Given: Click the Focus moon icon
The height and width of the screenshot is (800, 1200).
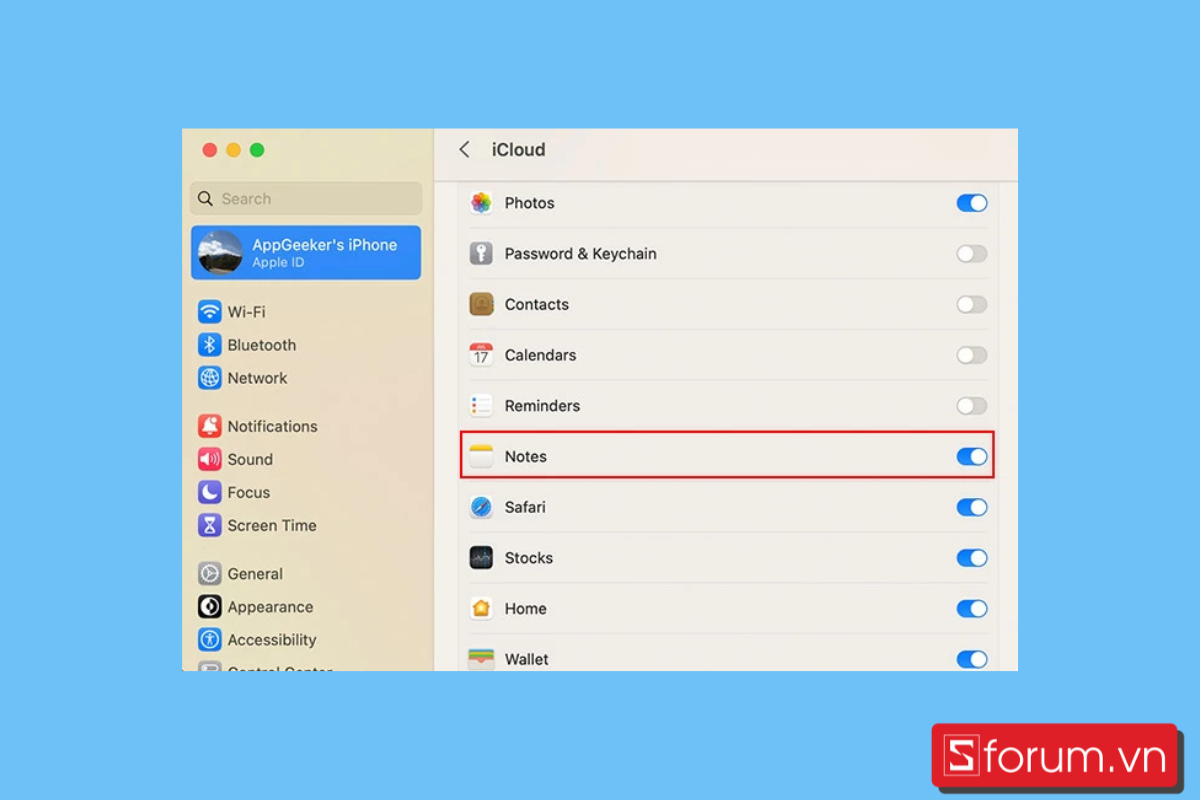Looking at the screenshot, I should click(x=209, y=492).
